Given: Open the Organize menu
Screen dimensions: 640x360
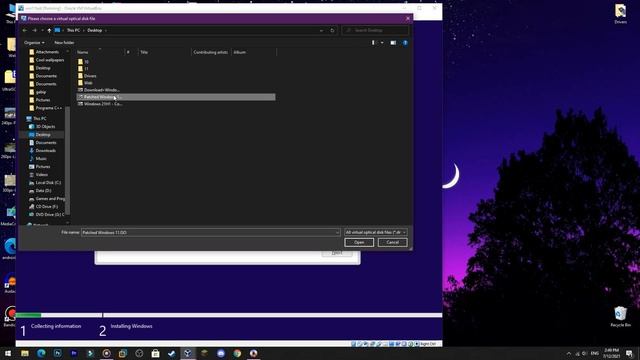Looking at the screenshot, I should coord(34,42).
